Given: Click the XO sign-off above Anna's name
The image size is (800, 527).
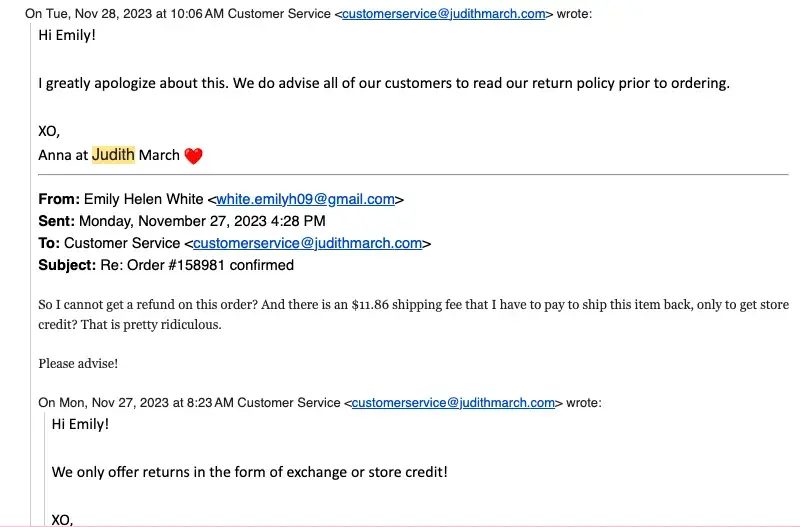Looking at the screenshot, I should coord(49,131).
